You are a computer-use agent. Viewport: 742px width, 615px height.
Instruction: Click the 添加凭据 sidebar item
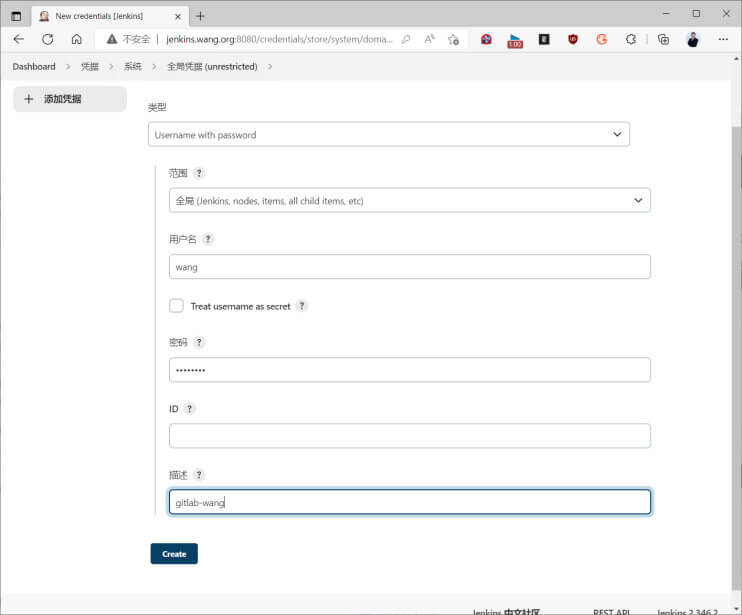click(x=70, y=99)
